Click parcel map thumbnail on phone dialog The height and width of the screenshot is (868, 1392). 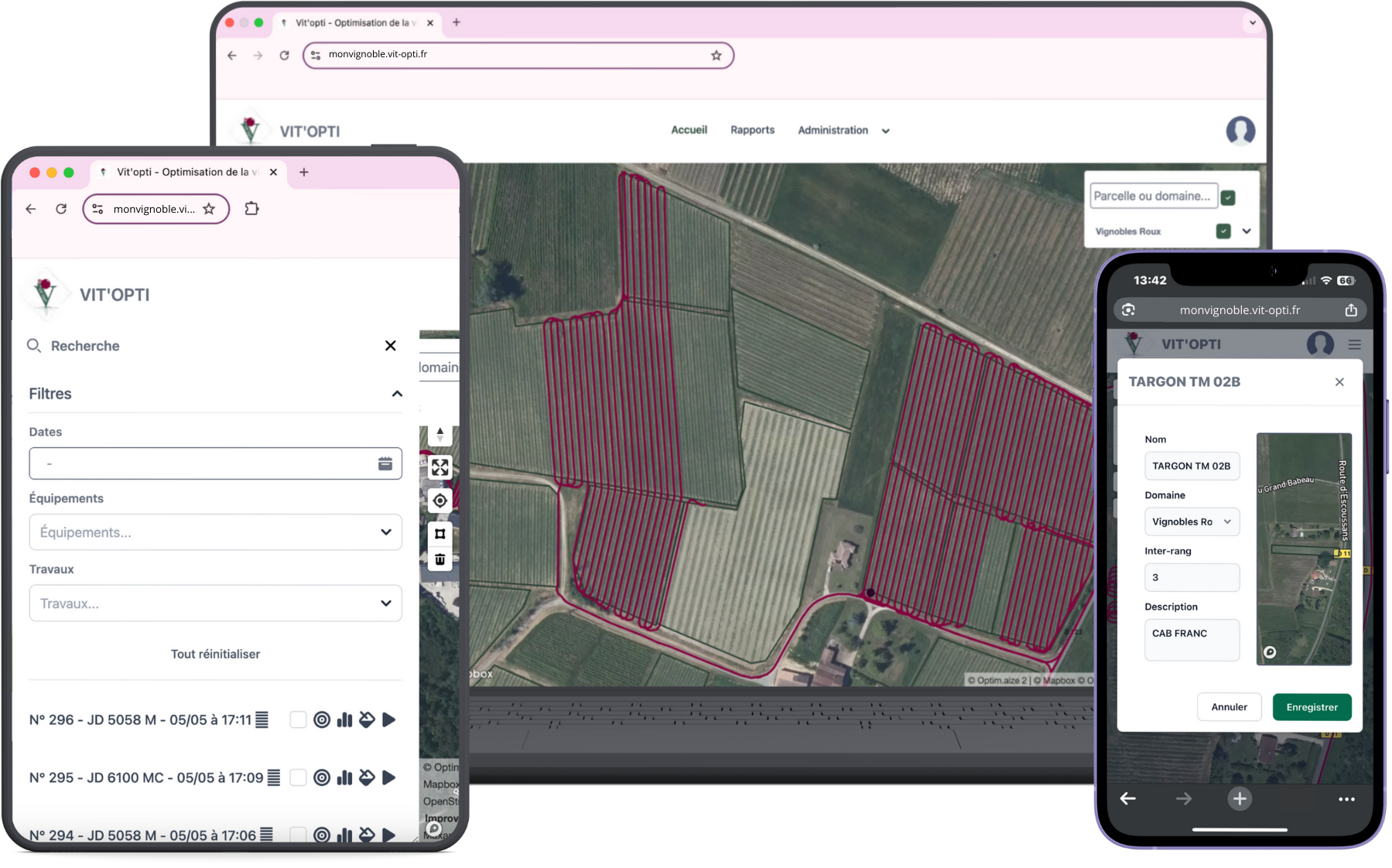pyautogui.click(x=1304, y=548)
